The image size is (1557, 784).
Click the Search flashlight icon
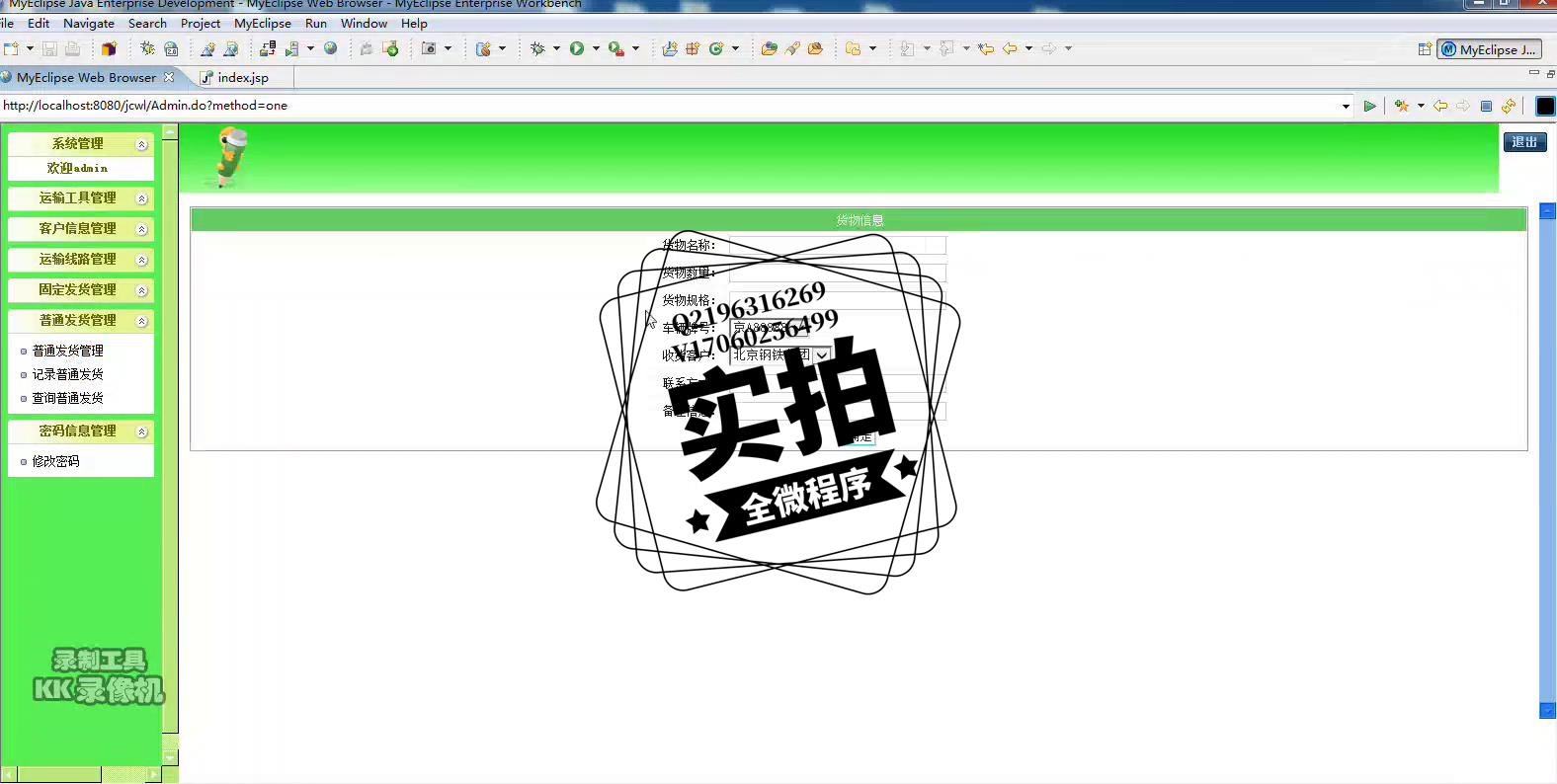coord(792,48)
